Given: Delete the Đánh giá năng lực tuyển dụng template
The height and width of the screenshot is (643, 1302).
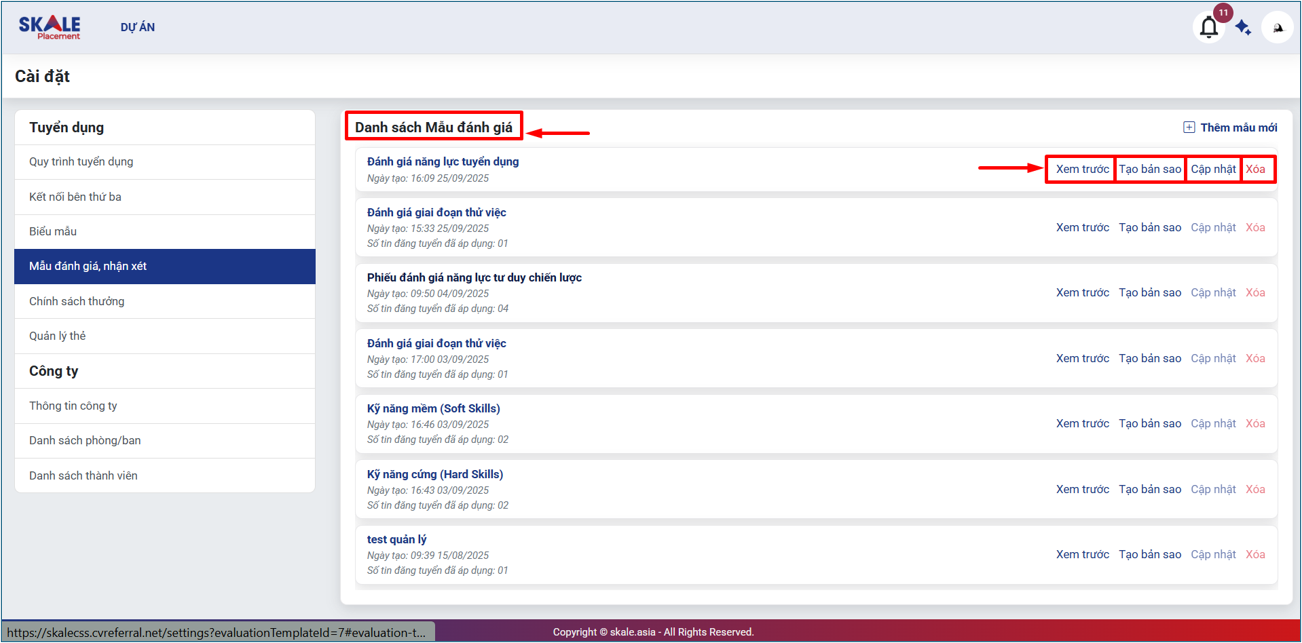Looking at the screenshot, I should 1255,169.
